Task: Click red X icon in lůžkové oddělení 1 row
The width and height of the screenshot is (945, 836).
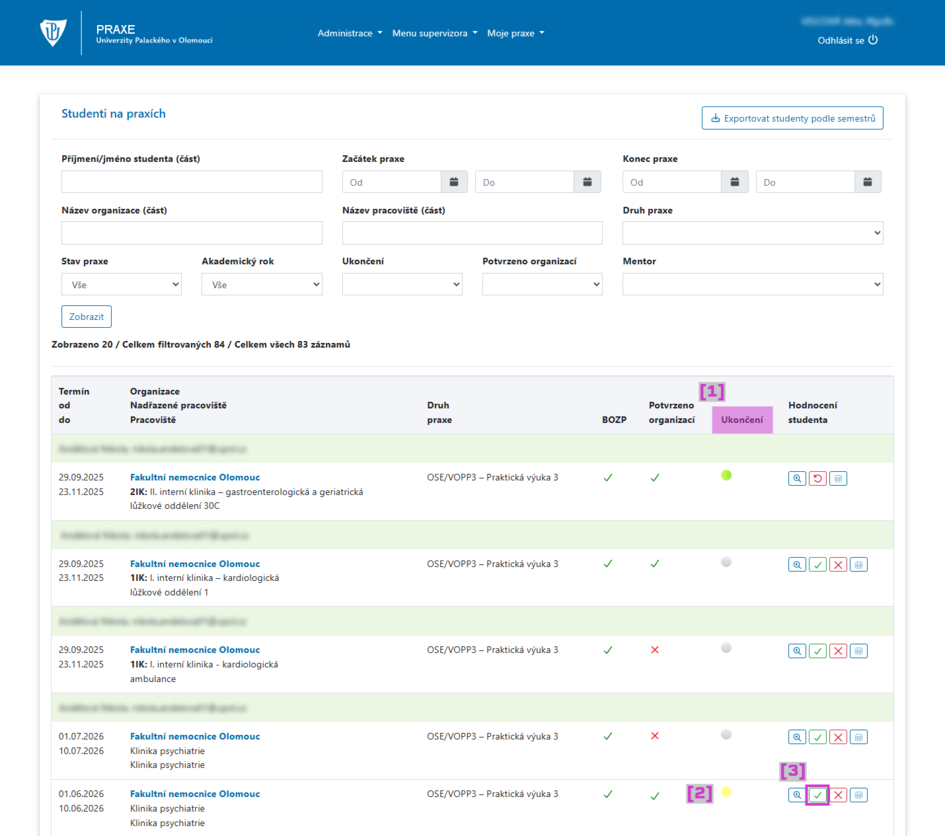Action: (838, 565)
